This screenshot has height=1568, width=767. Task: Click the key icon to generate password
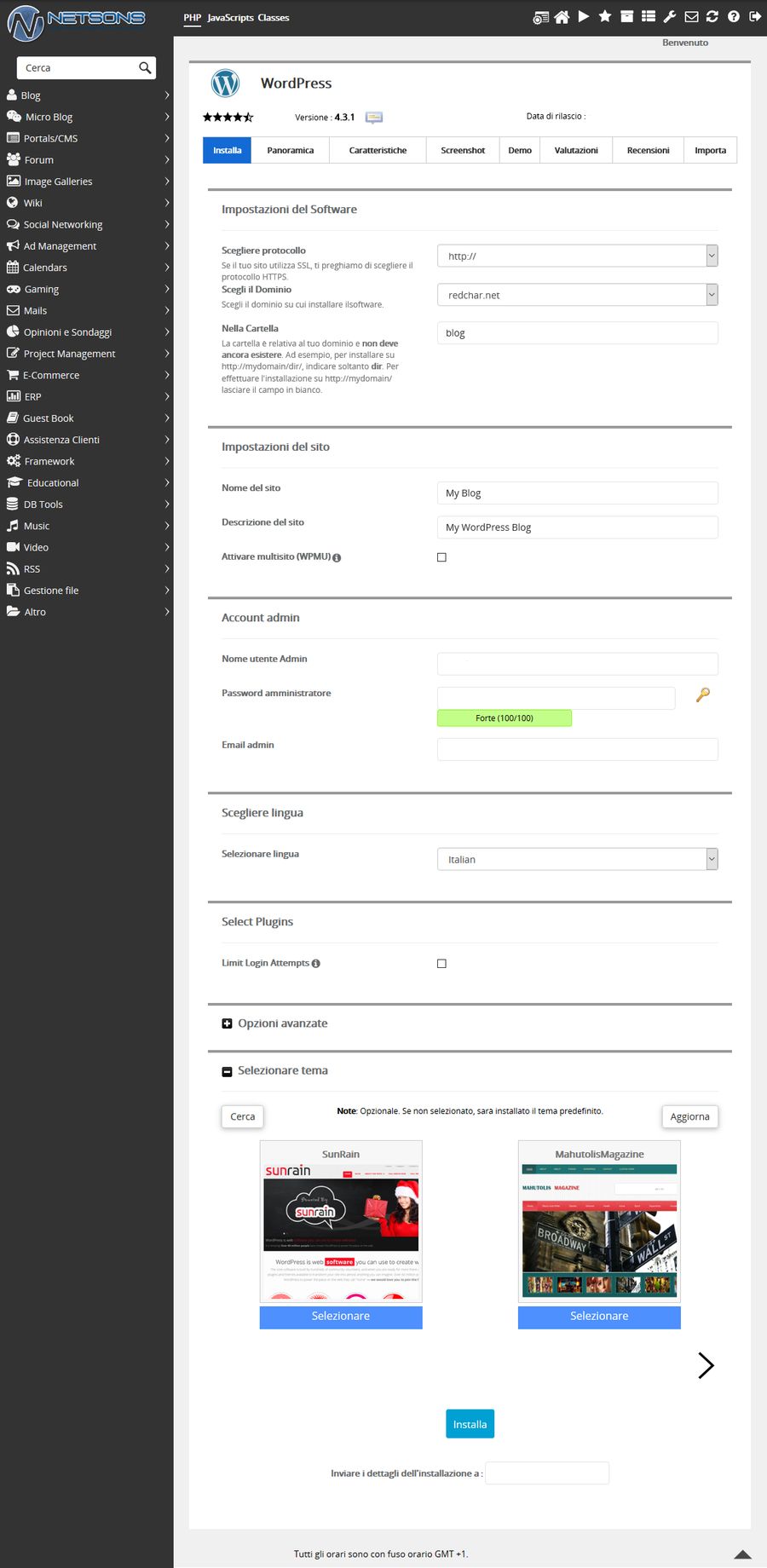tap(703, 695)
